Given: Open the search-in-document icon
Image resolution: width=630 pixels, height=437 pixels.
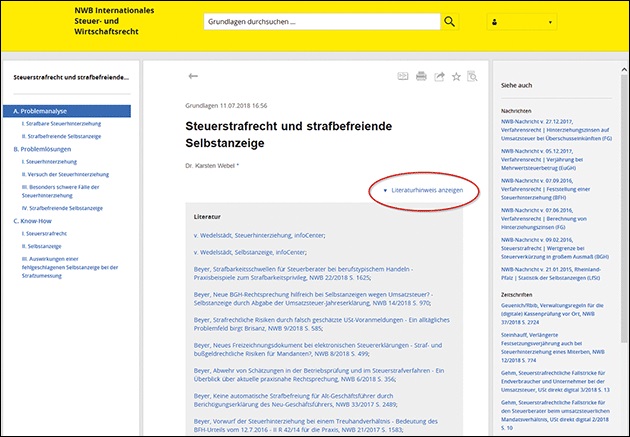Looking at the screenshot, I should point(471,76).
